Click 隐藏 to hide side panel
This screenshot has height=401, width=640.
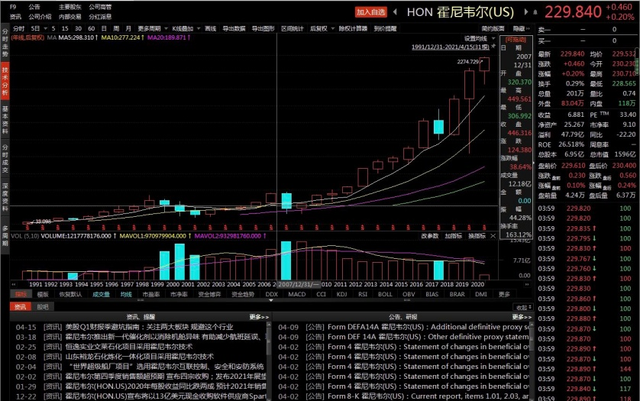521,29
